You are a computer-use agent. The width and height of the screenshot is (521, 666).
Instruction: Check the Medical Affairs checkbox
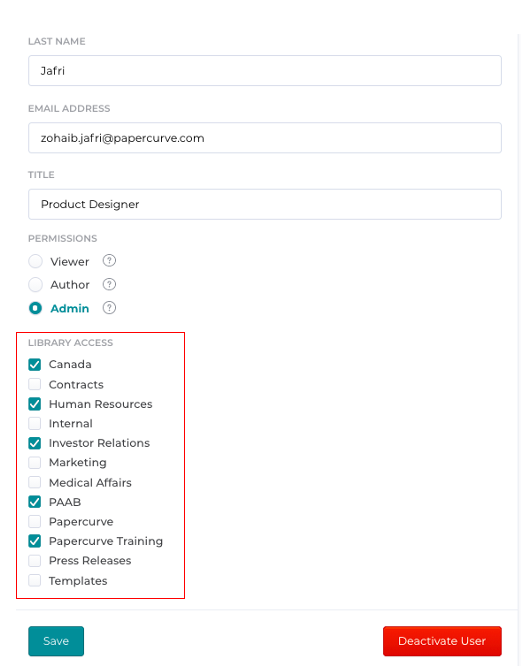(35, 483)
